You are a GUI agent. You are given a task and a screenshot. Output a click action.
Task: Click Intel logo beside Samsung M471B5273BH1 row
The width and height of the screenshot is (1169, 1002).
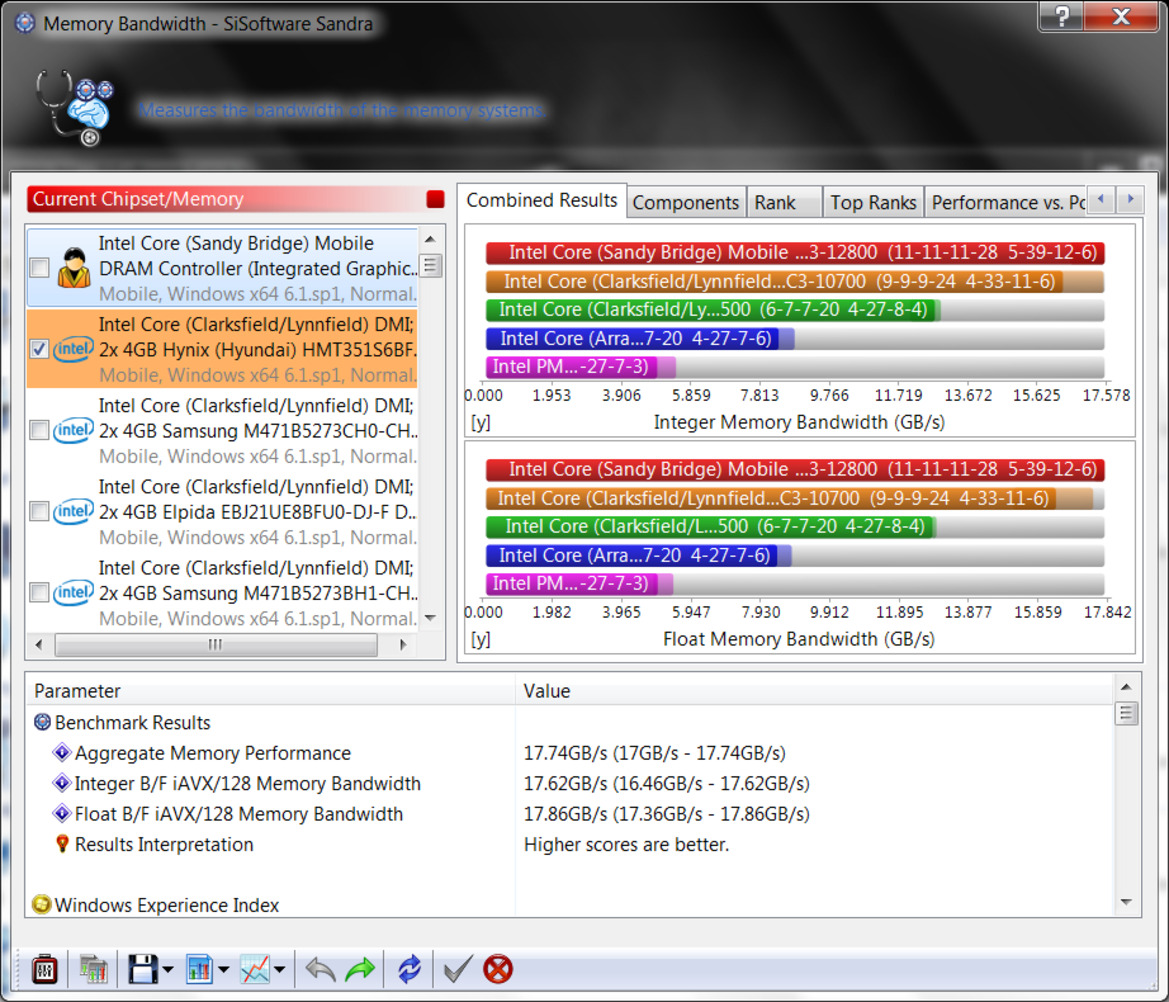click(x=73, y=593)
